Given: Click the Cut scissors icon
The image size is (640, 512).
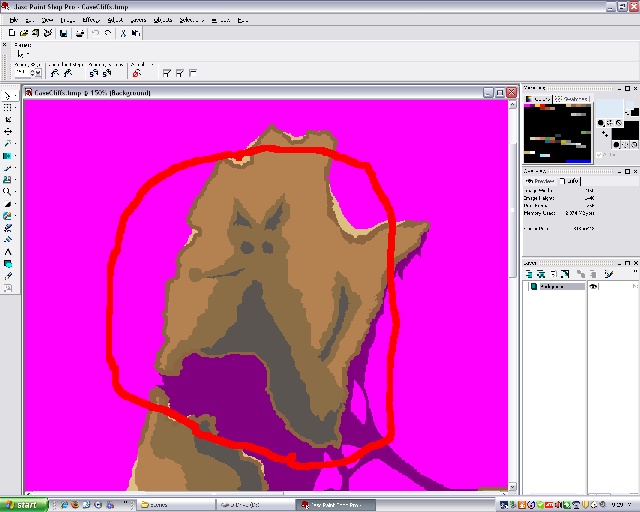Looking at the screenshot, I should pos(123,33).
